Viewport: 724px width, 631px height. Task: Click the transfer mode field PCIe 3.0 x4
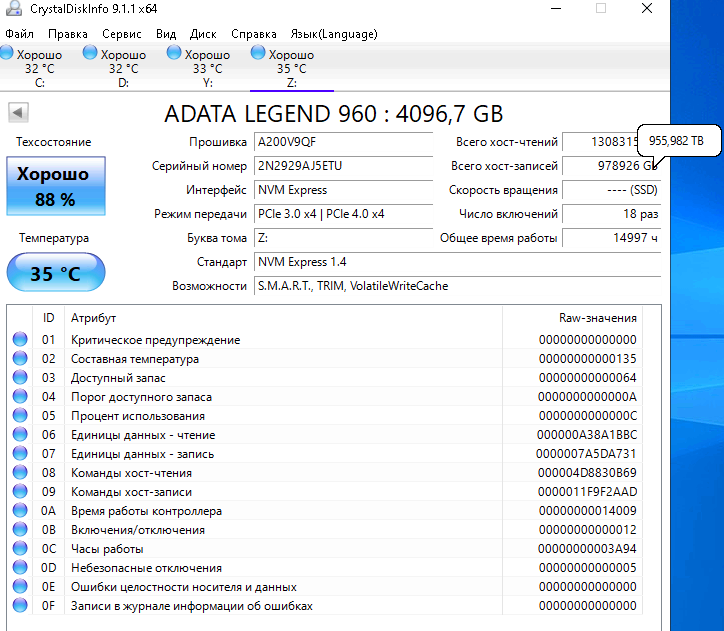pyautogui.click(x=344, y=214)
